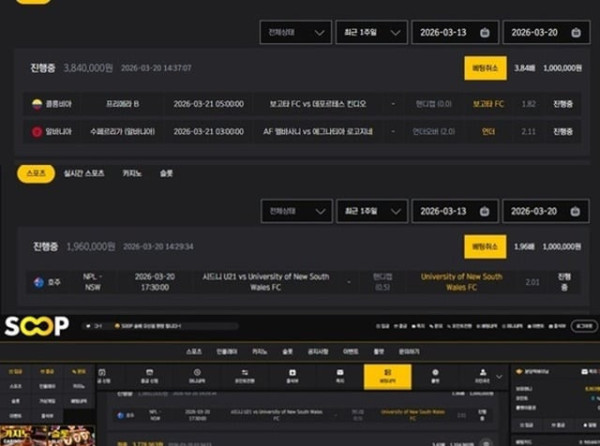Open the calendar icon beside the 2026-03-20 date above the 3,840,000원 bet
Image resolution: width=600 pixels, height=446 pixels.
click(x=576, y=33)
